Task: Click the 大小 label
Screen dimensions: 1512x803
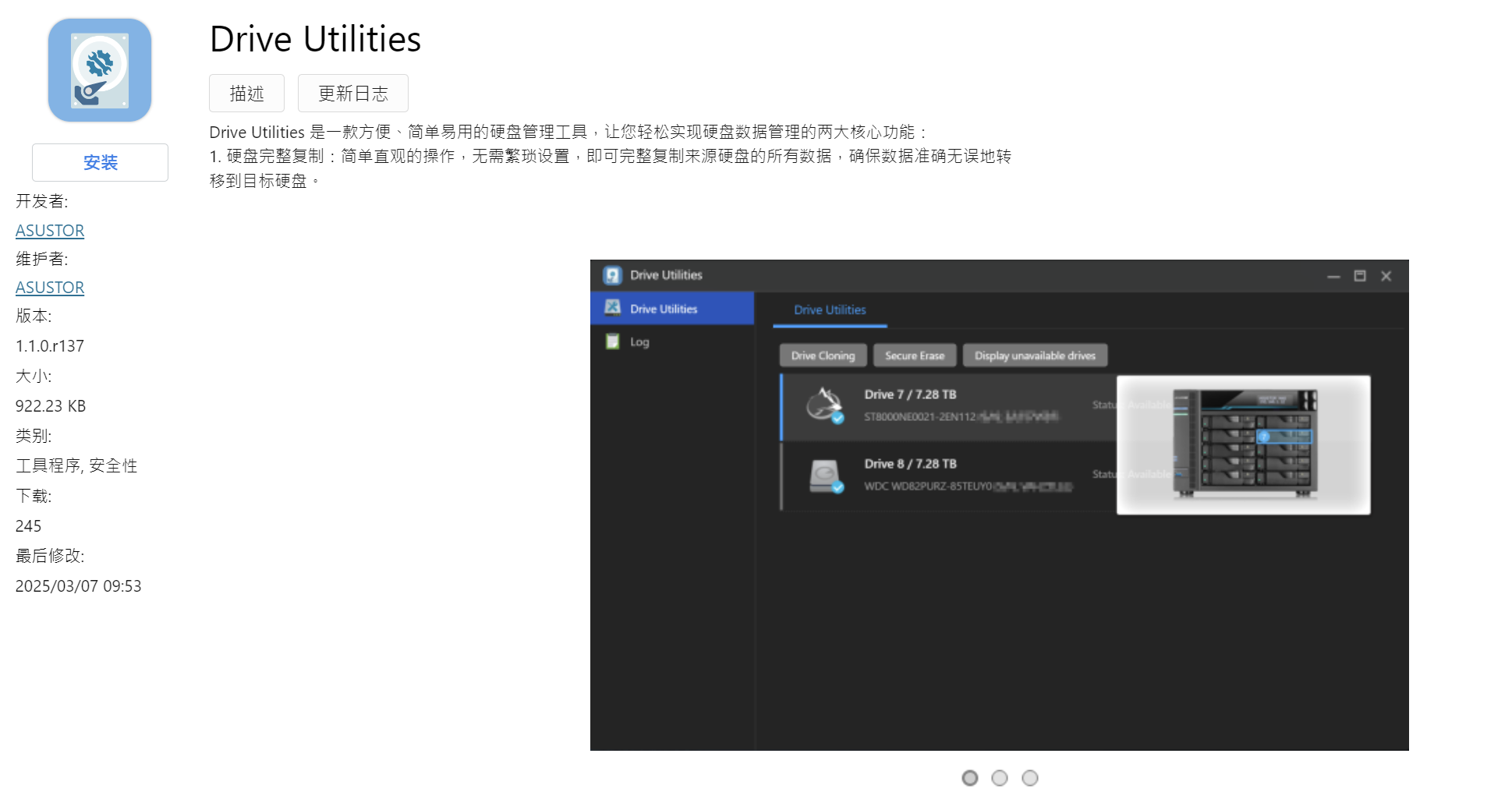Action: [x=34, y=376]
